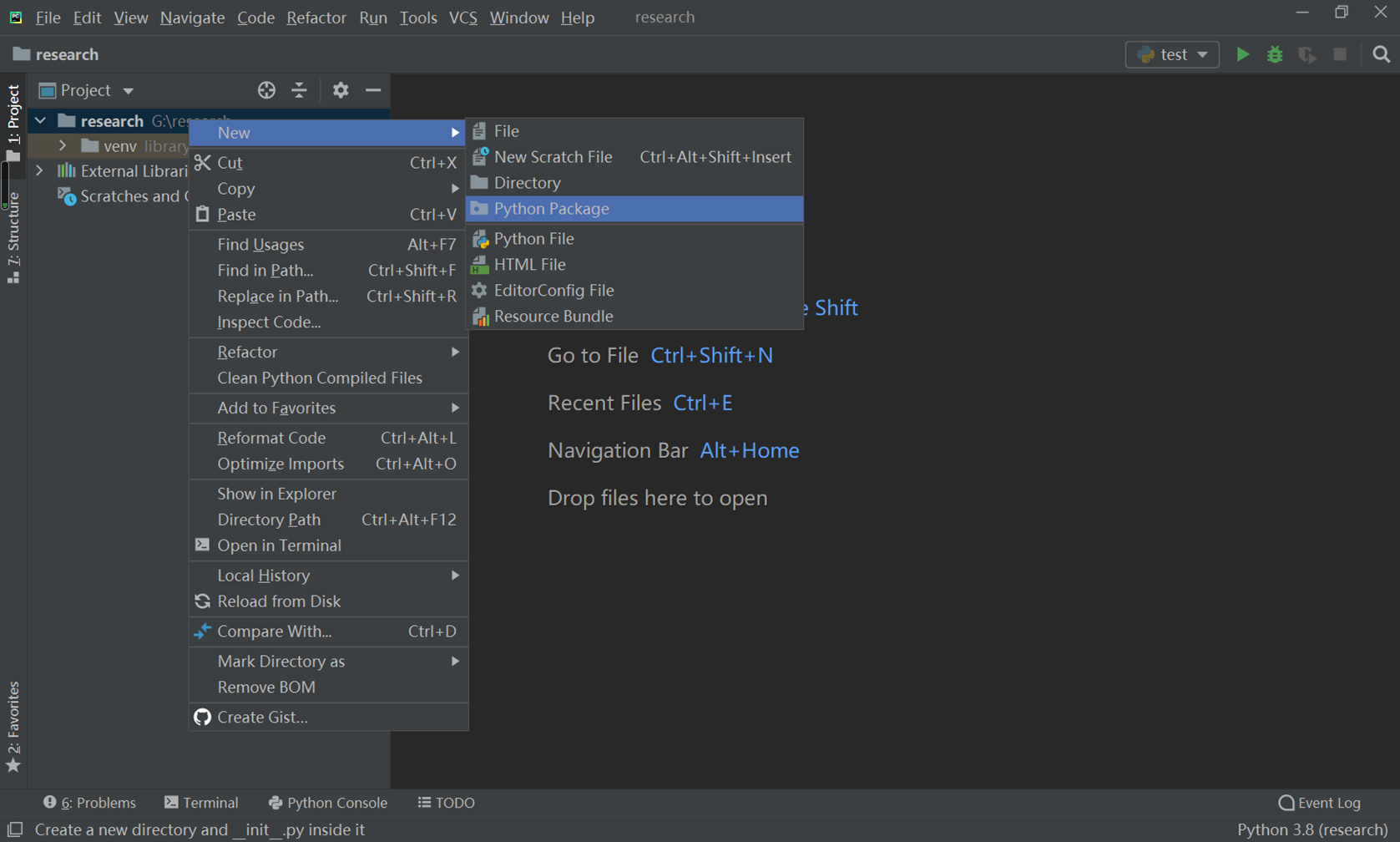Start debugging with the bug icon
The height and width of the screenshot is (842, 1400).
click(1275, 54)
